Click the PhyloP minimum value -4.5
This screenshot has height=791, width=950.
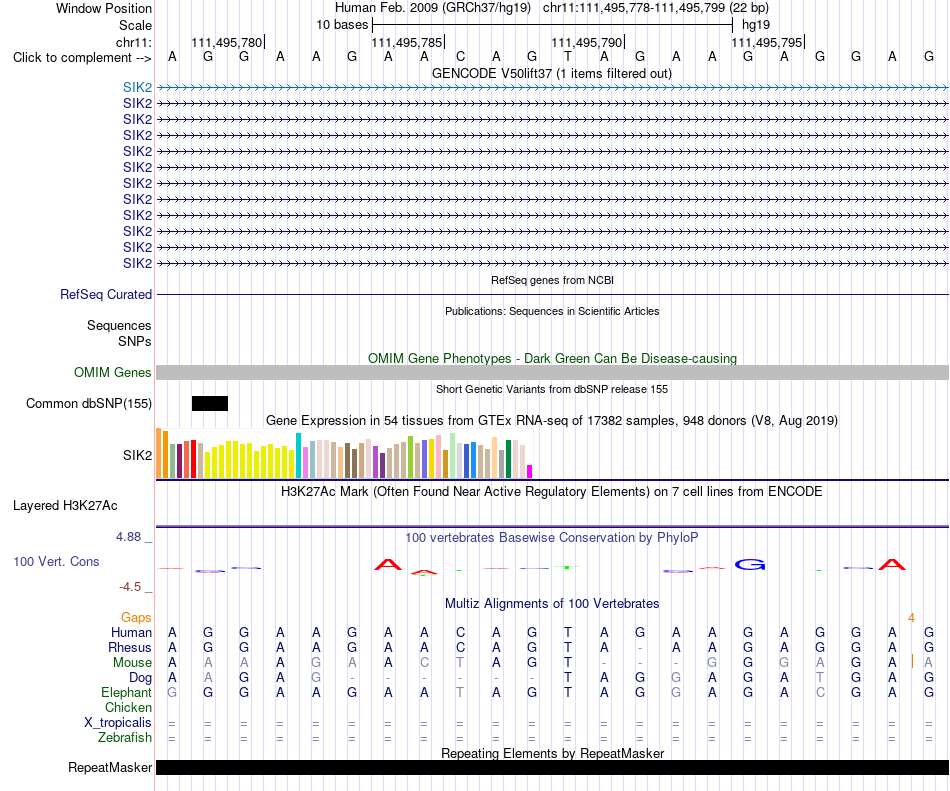130,587
